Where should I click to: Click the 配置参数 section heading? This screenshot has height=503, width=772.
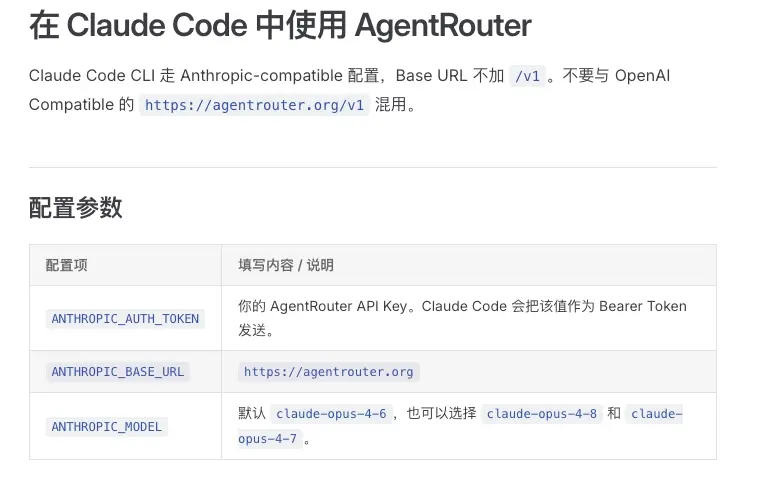75,207
